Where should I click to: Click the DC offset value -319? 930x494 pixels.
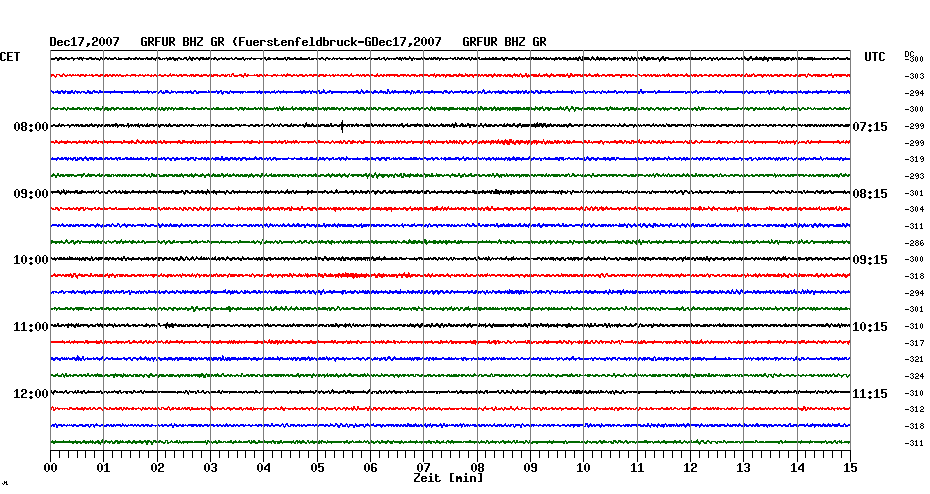click(914, 160)
